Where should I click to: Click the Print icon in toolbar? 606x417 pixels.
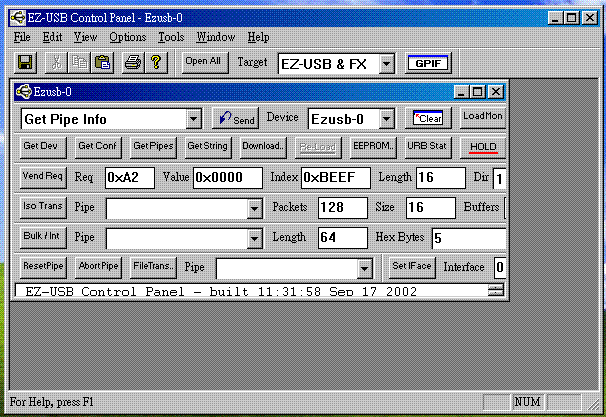[133, 62]
